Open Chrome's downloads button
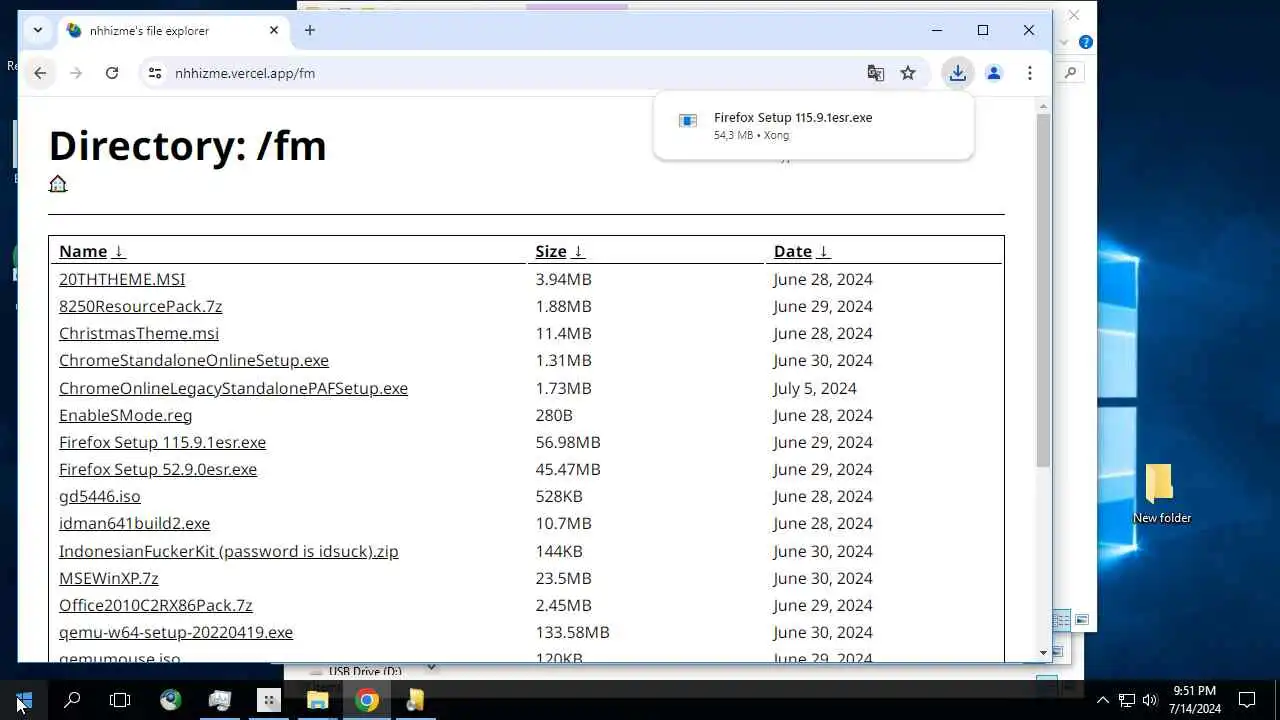 pos(958,73)
